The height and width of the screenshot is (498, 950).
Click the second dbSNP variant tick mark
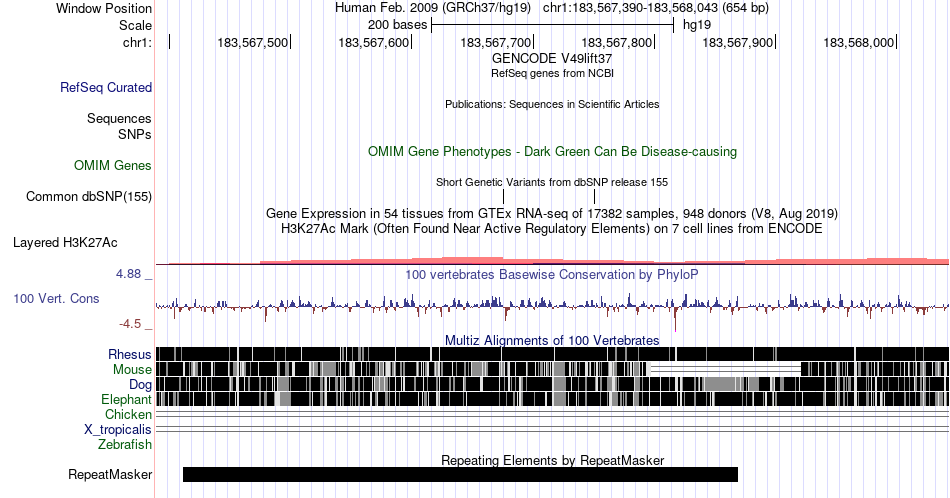tap(594, 196)
